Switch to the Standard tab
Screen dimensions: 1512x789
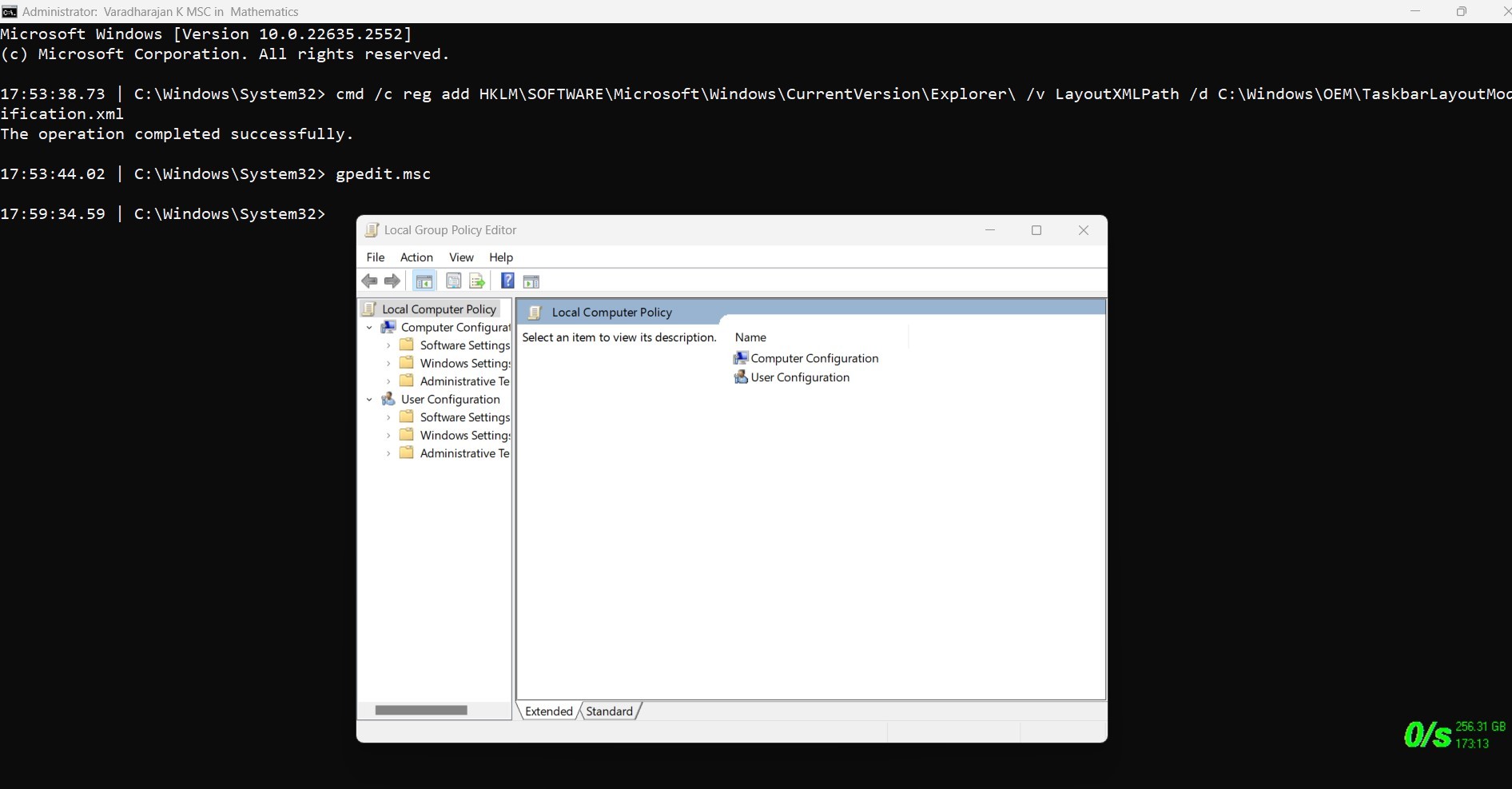pyautogui.click(x=609, y=711)
